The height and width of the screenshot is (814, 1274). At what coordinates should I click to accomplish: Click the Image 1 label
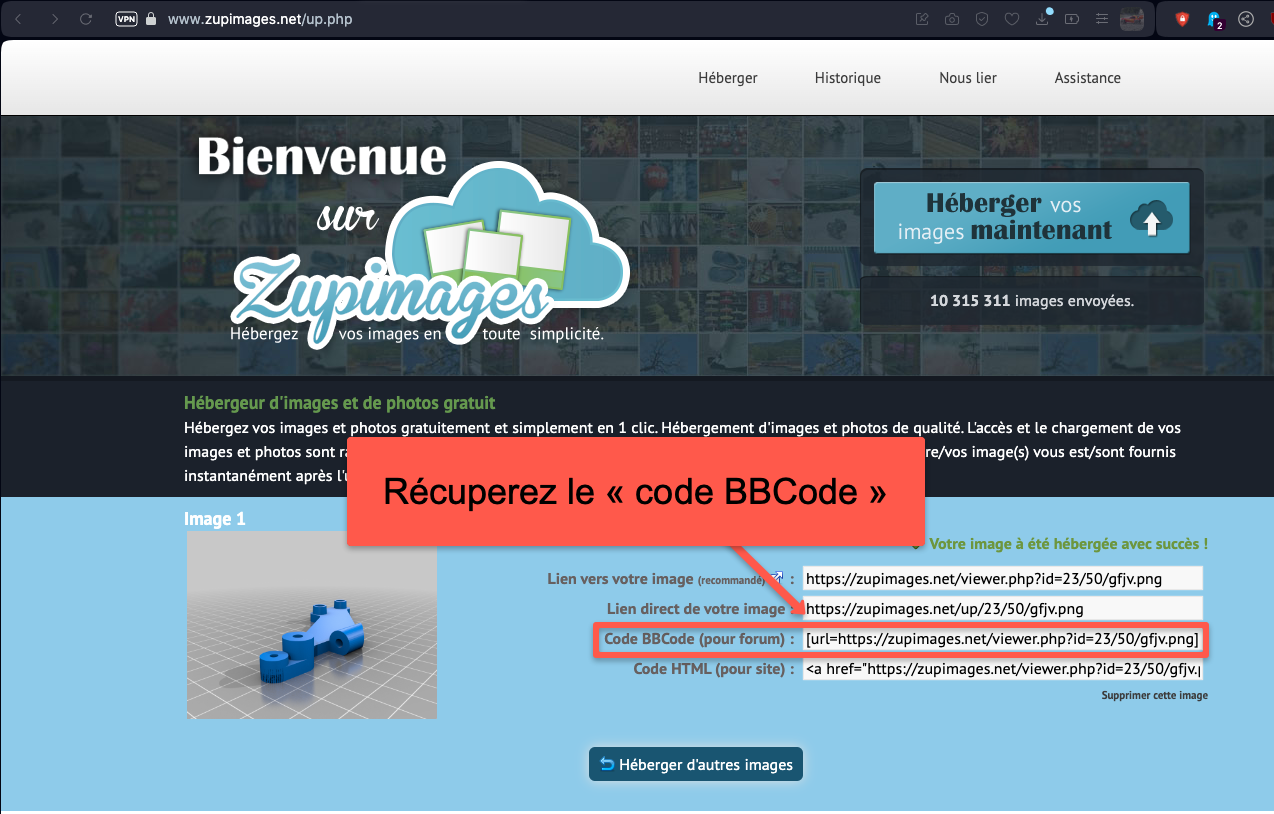coord(214,519)
